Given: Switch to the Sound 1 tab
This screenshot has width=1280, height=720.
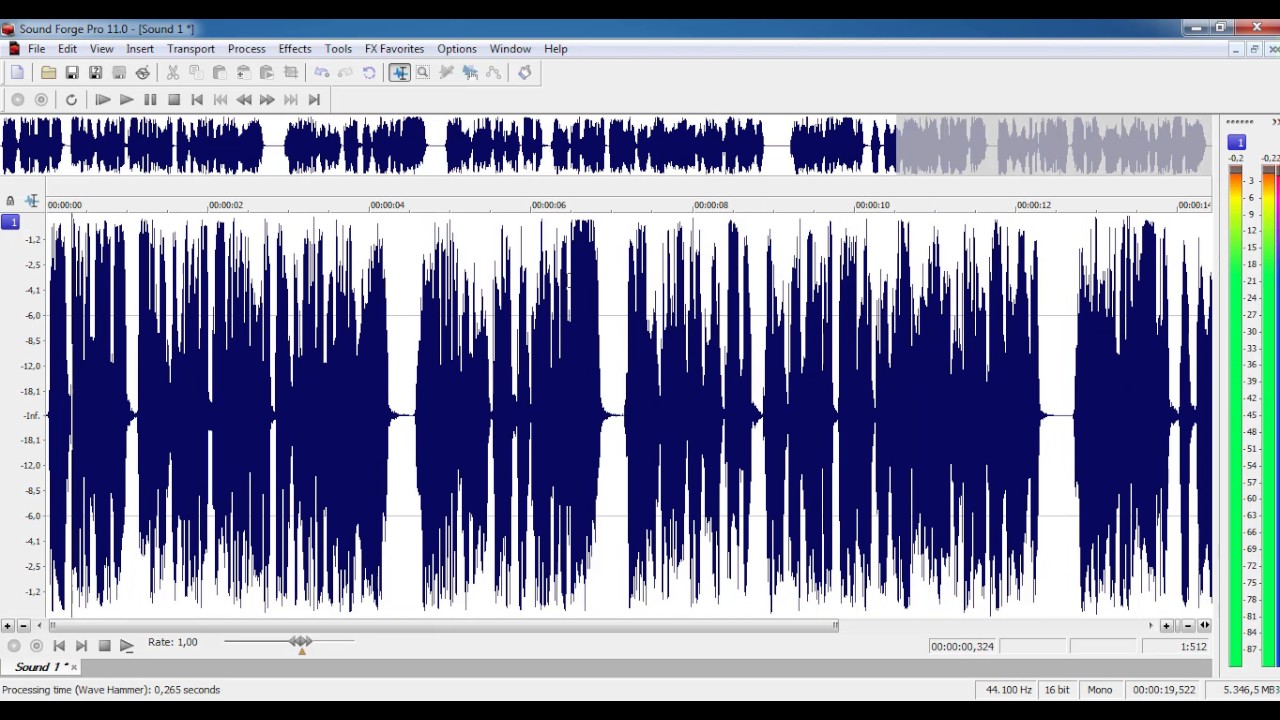Looking at the screenshot, I should pyautogui.click(x=39, y=667).
